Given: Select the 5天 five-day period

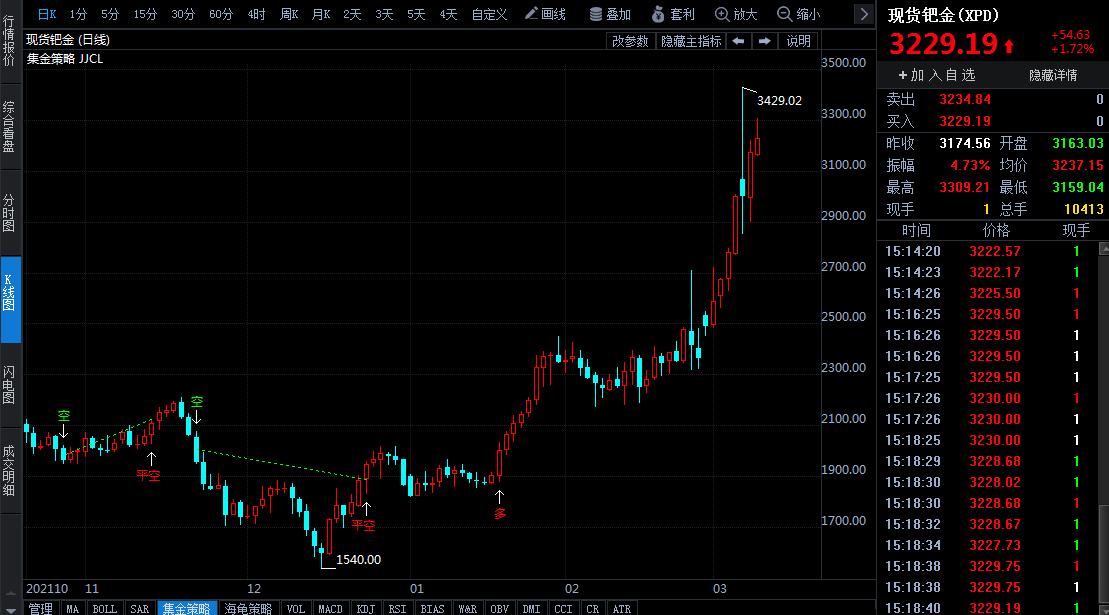Looking at the screenshot, I should 416,14.
